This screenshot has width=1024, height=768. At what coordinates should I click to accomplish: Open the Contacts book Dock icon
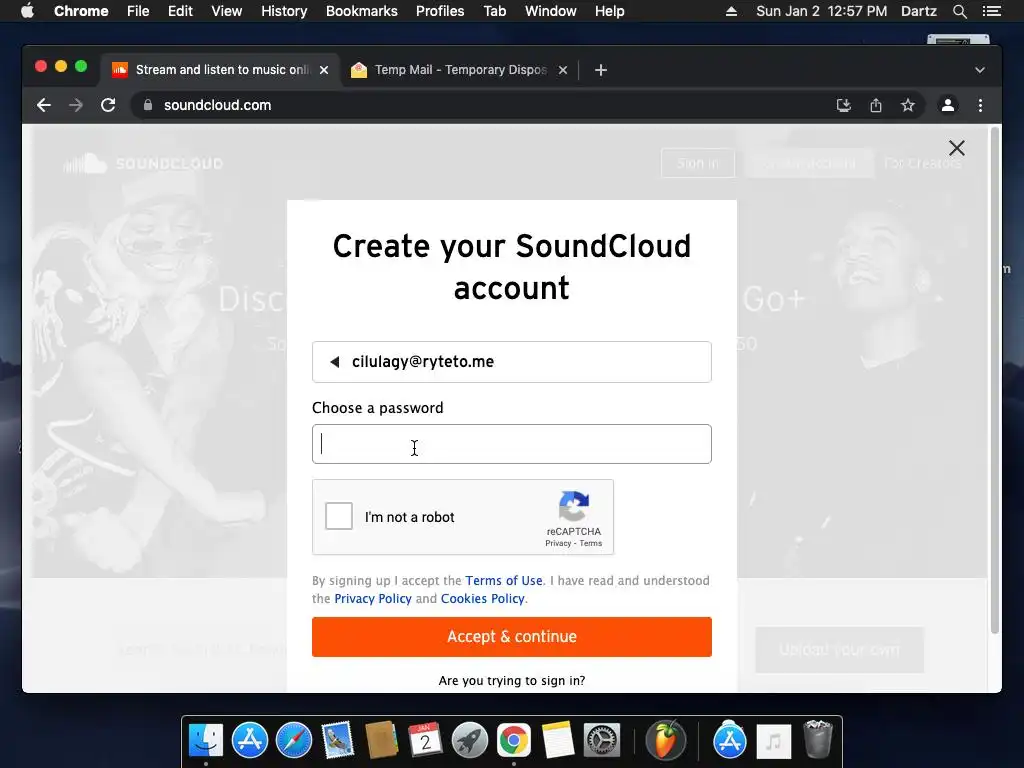381,741
